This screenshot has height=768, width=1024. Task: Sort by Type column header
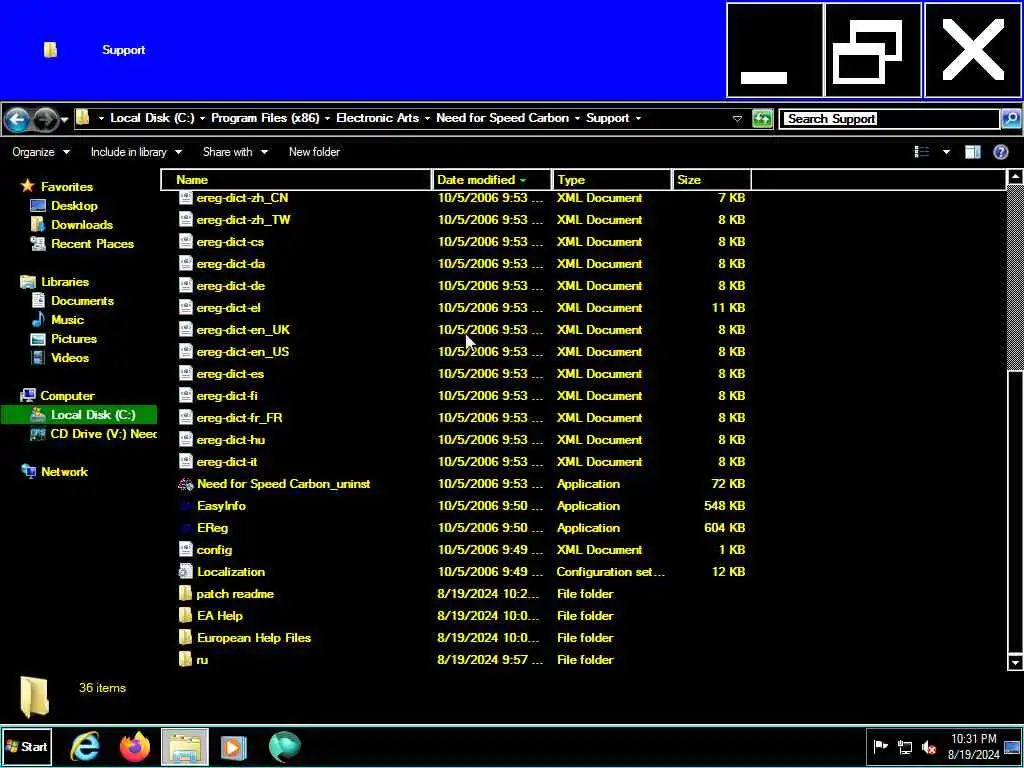613,180
